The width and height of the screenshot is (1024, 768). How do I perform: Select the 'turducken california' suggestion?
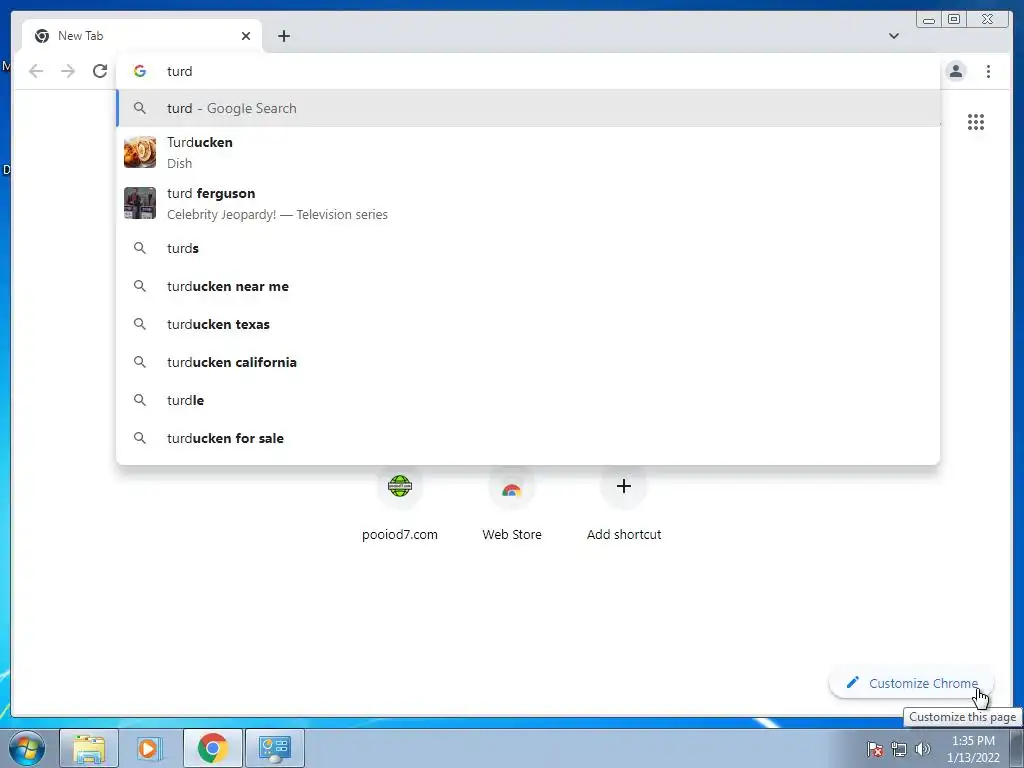pyautogui.click(x=528, y=362)
